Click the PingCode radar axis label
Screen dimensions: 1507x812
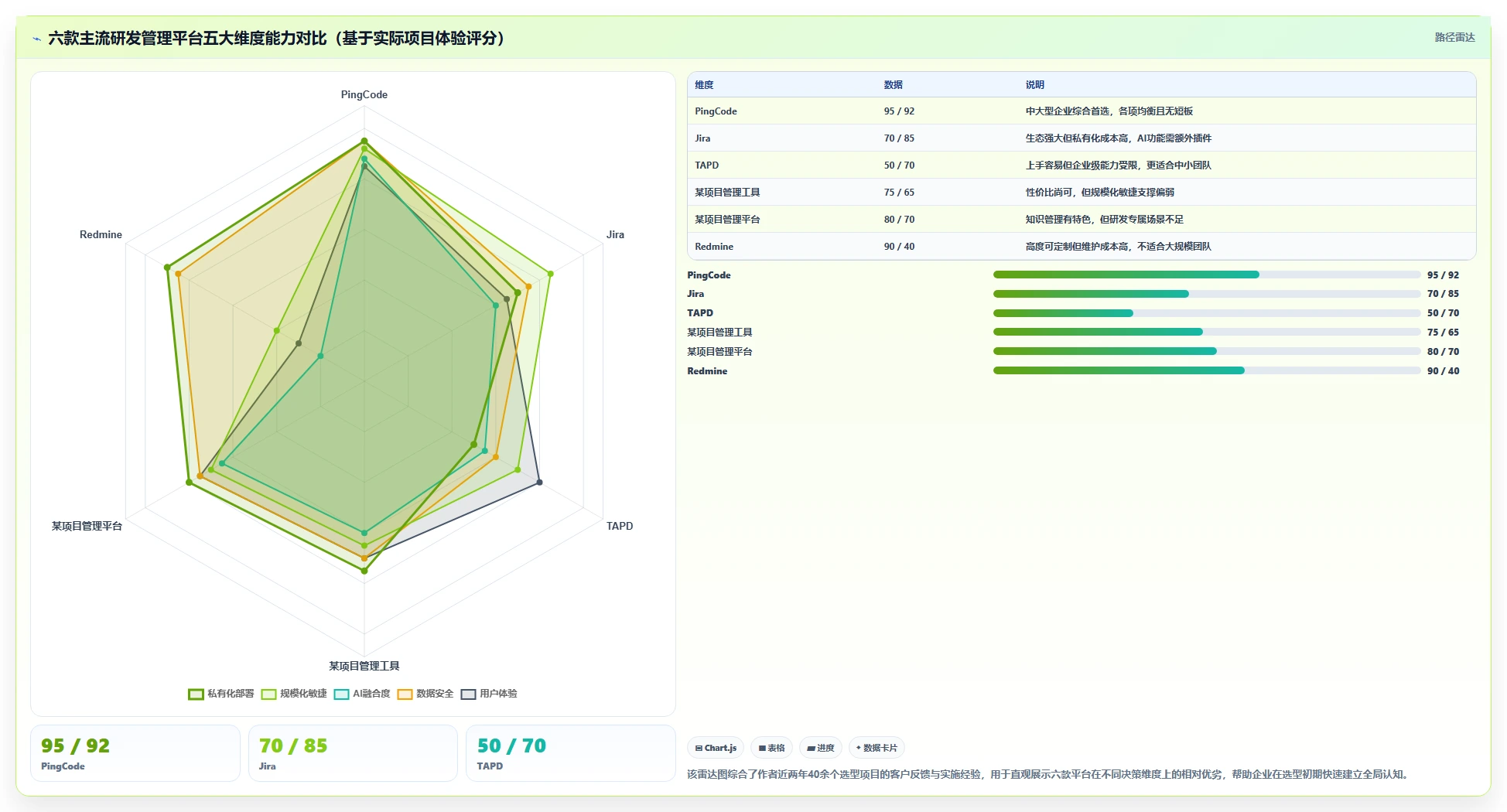tap(364, 94)
